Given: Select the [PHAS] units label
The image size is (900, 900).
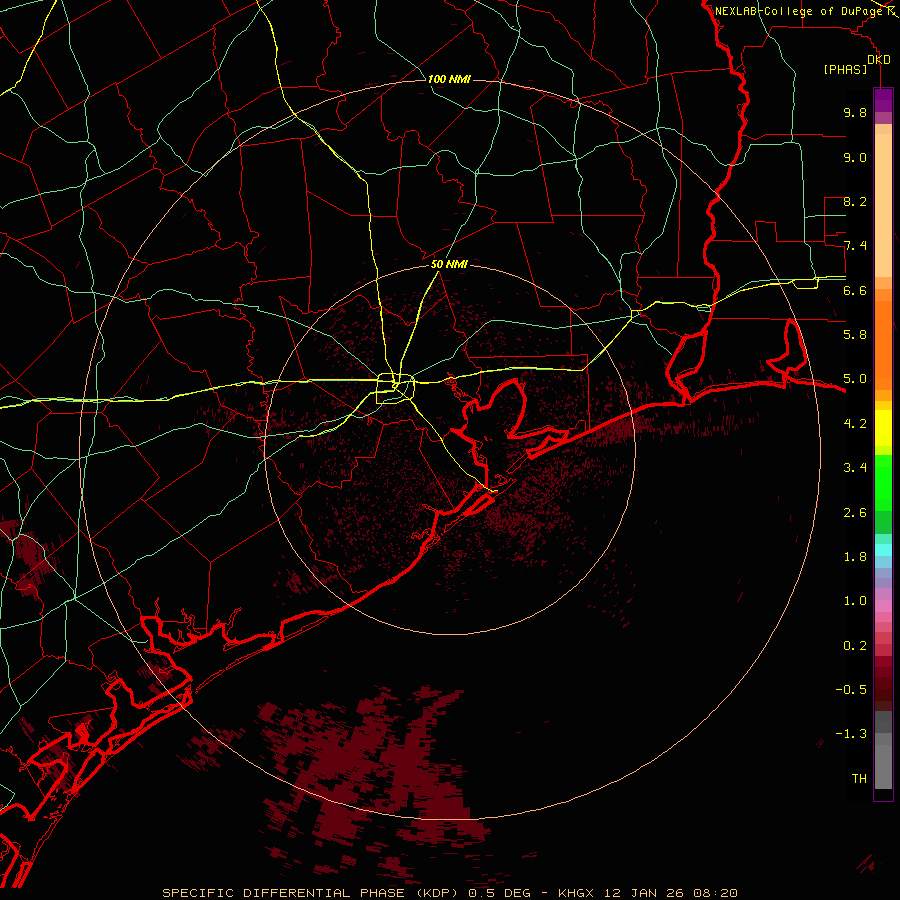Looking at the screenshot, I should [x=845, y=69].
